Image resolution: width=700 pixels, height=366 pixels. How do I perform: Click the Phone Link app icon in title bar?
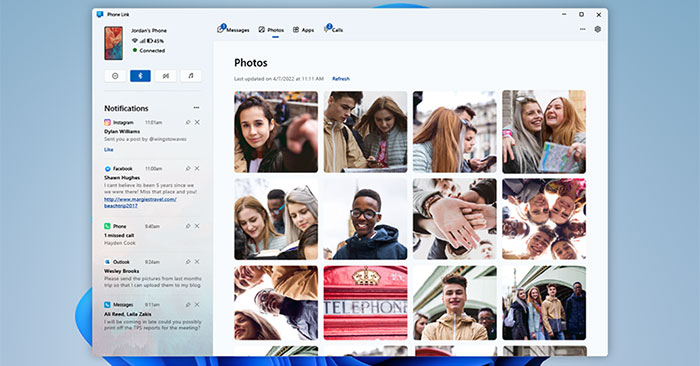100,14
